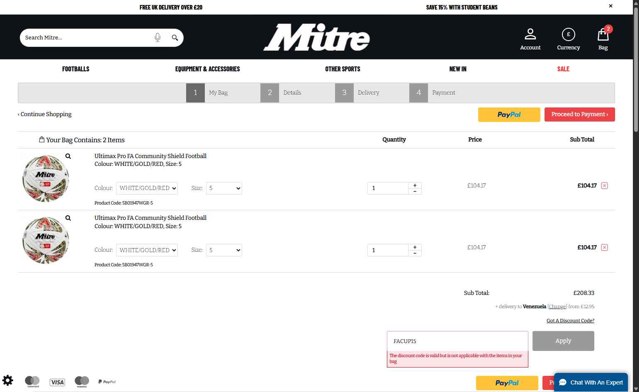Open cookie settings gear icon

7,381
